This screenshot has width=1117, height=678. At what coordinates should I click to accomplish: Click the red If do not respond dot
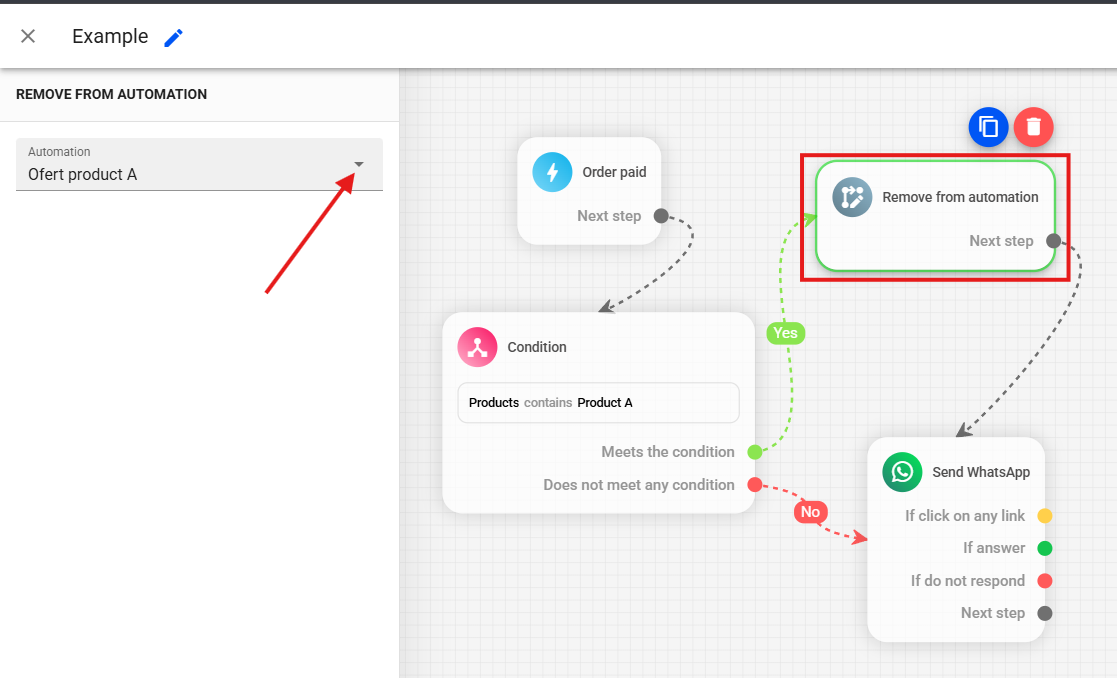click(1045, 581)
